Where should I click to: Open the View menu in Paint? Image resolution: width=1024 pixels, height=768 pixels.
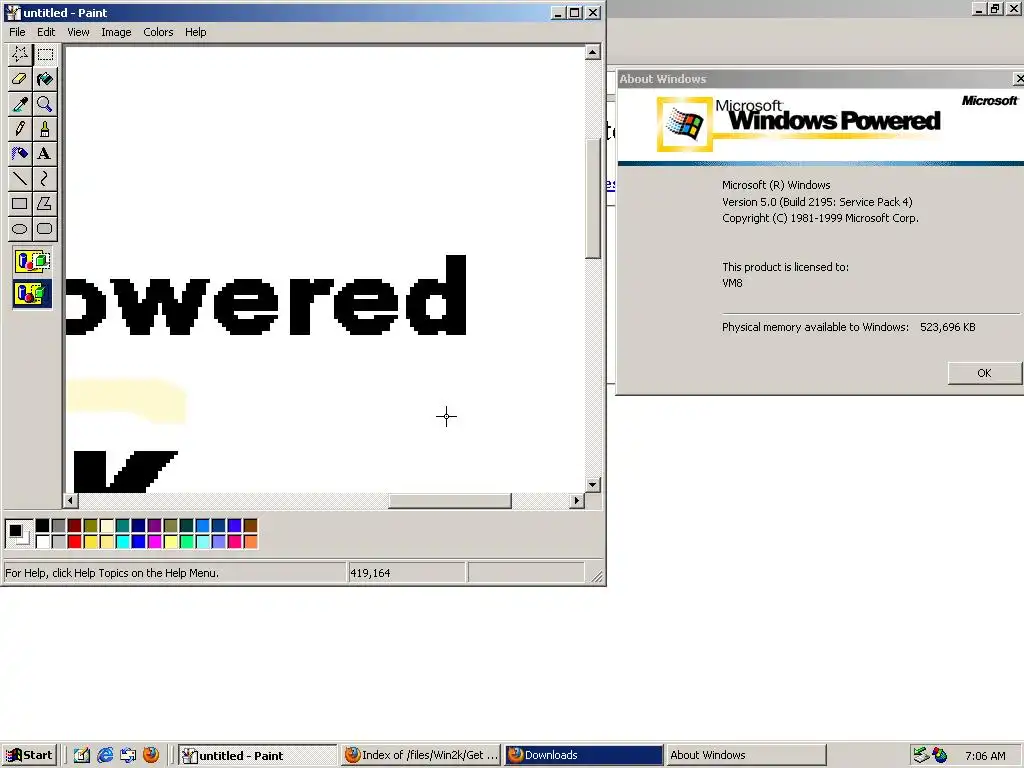pyautogui.click(x=78, y=32)
